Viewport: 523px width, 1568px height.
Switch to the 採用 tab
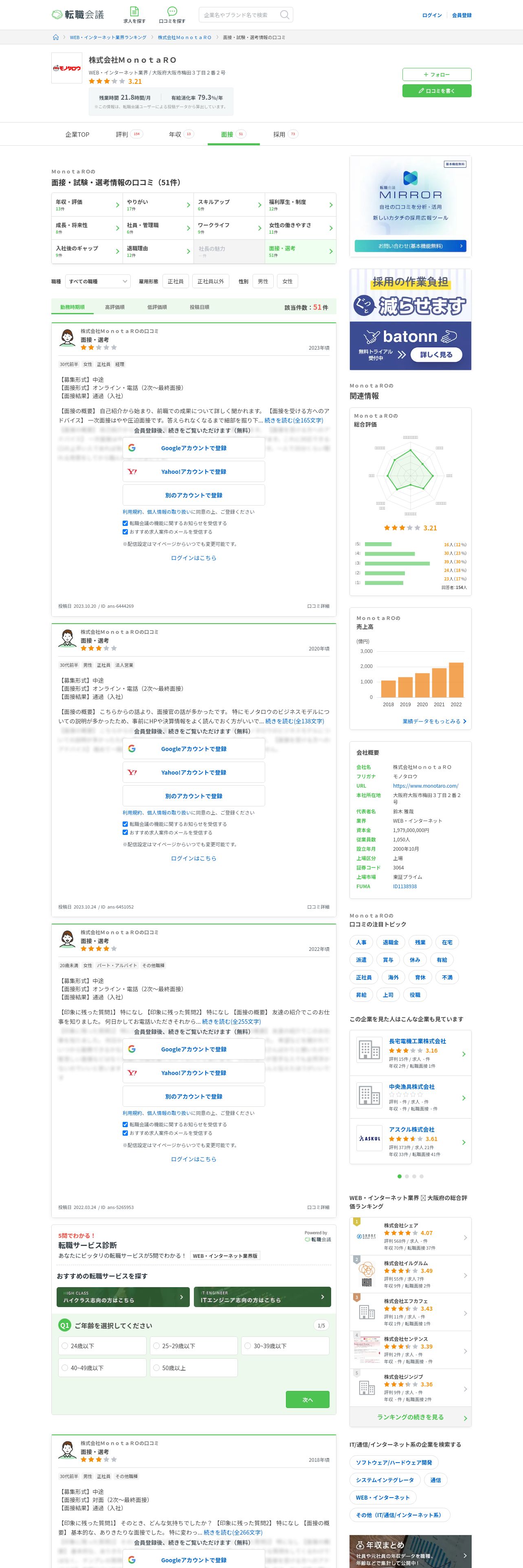286,134
